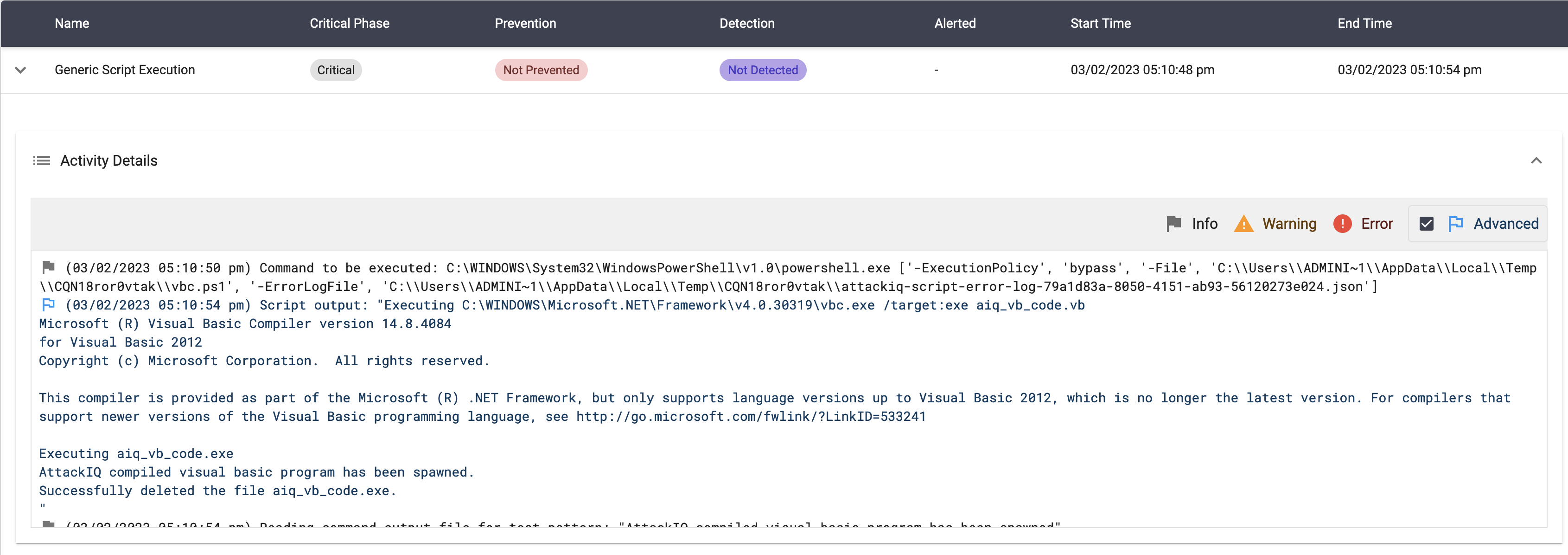
Task: Click gray flag beside Command to be executed
Action: point(48,267)
